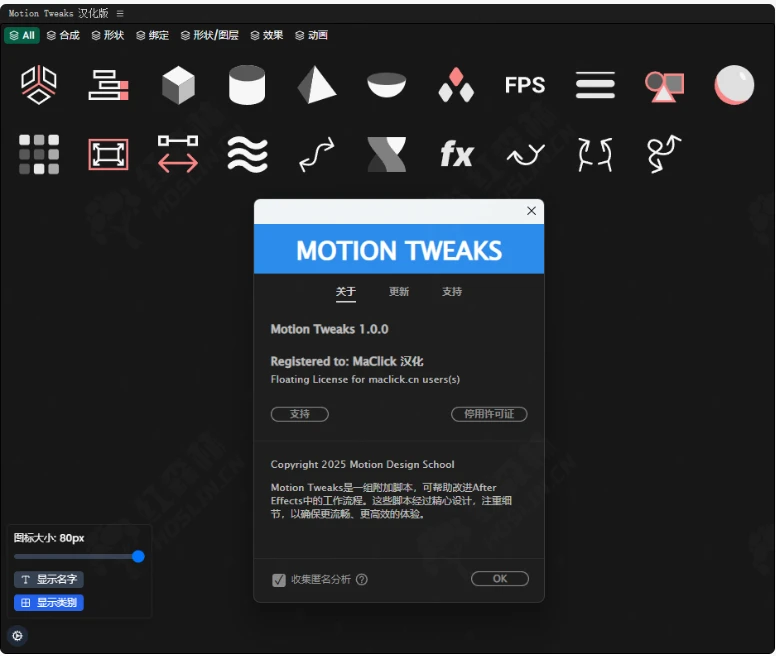This screenshot has height=656, width=776.
Task: Select the 合成 category filter
Action: [x=63, y=35]
